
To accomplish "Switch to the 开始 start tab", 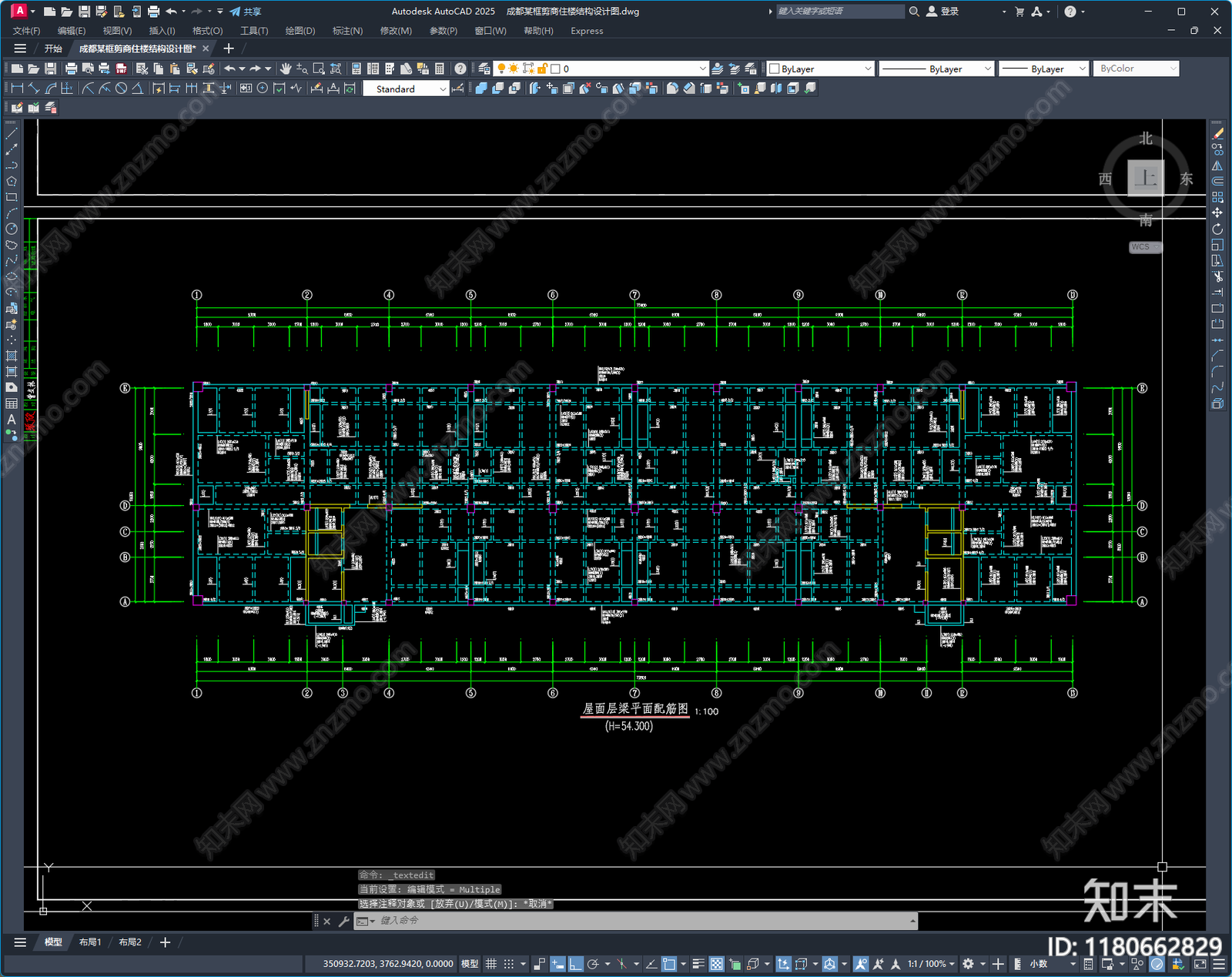I will (53, 49).
